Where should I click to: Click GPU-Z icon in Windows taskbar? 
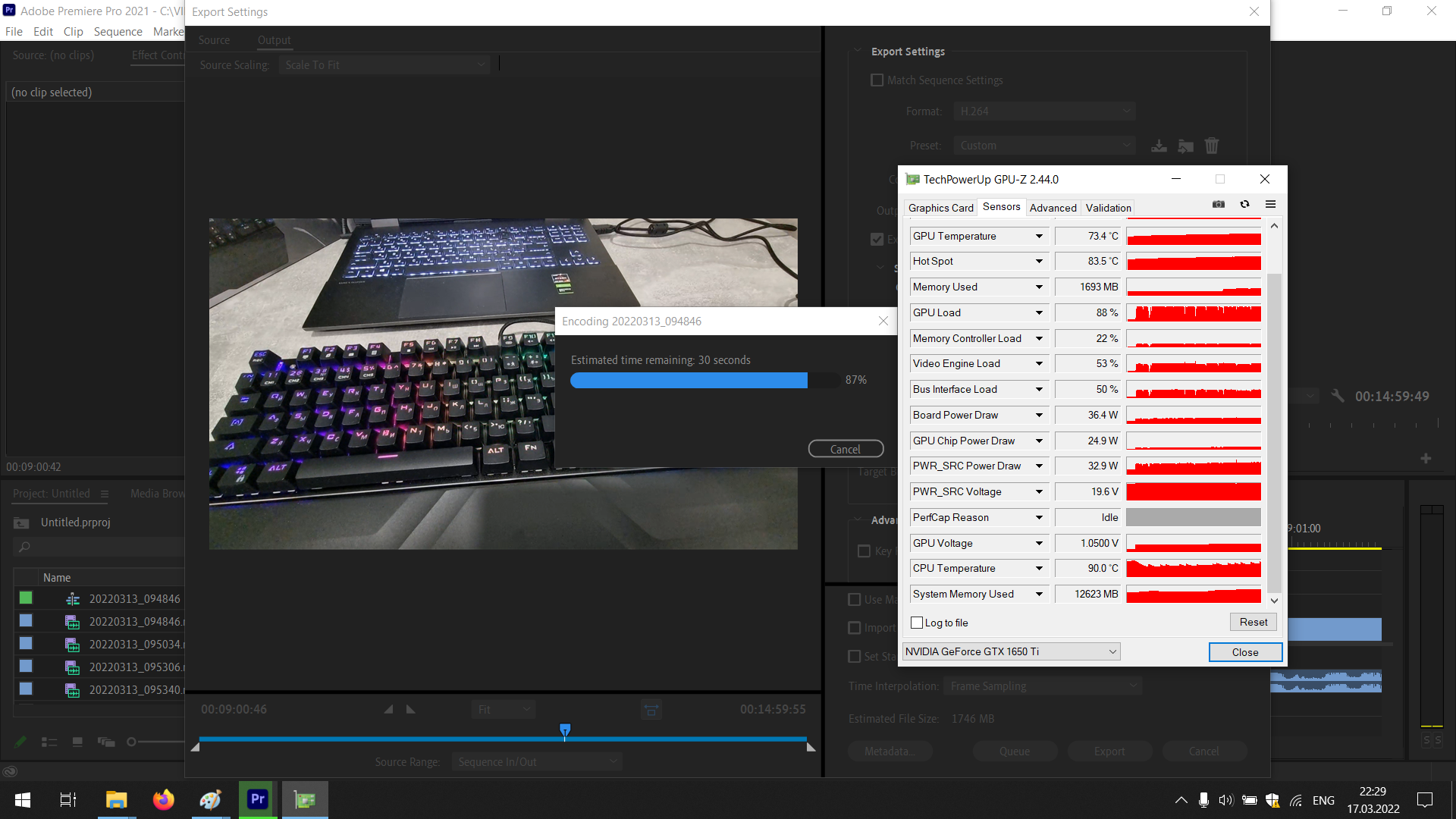(x=305, y=799)
